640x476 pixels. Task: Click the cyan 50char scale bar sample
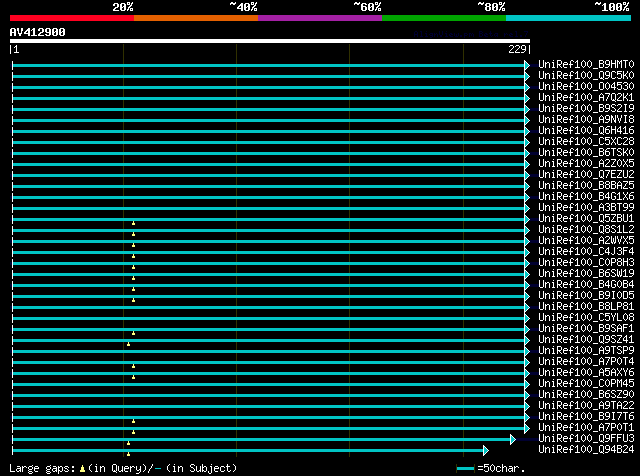[x=465, y=469]
